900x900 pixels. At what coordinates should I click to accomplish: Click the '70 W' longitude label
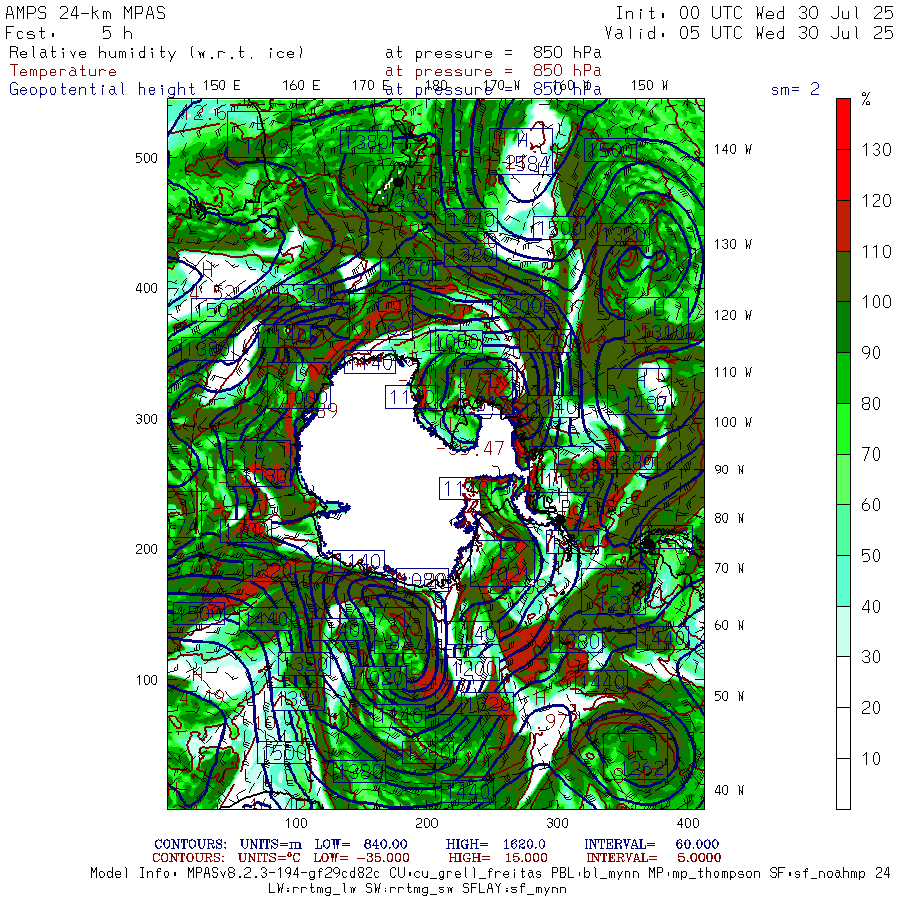730,568
